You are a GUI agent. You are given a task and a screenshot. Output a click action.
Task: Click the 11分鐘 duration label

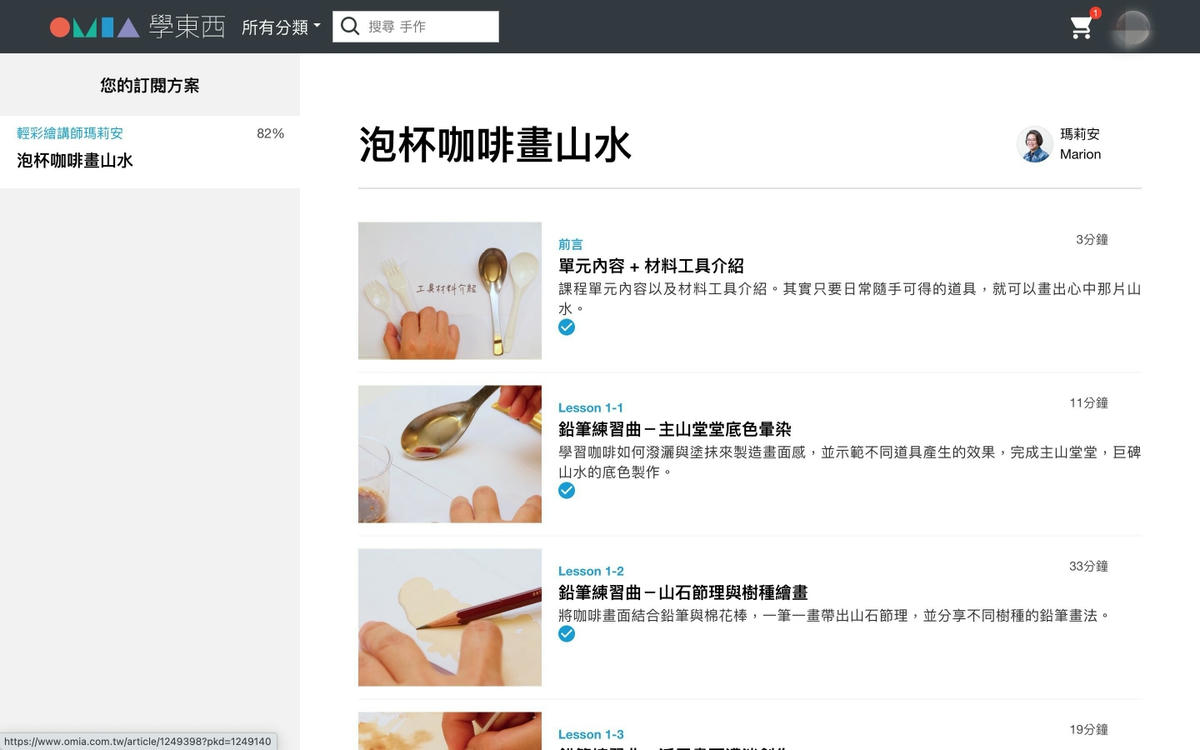pyautogui.click(x=1089, y=403)
